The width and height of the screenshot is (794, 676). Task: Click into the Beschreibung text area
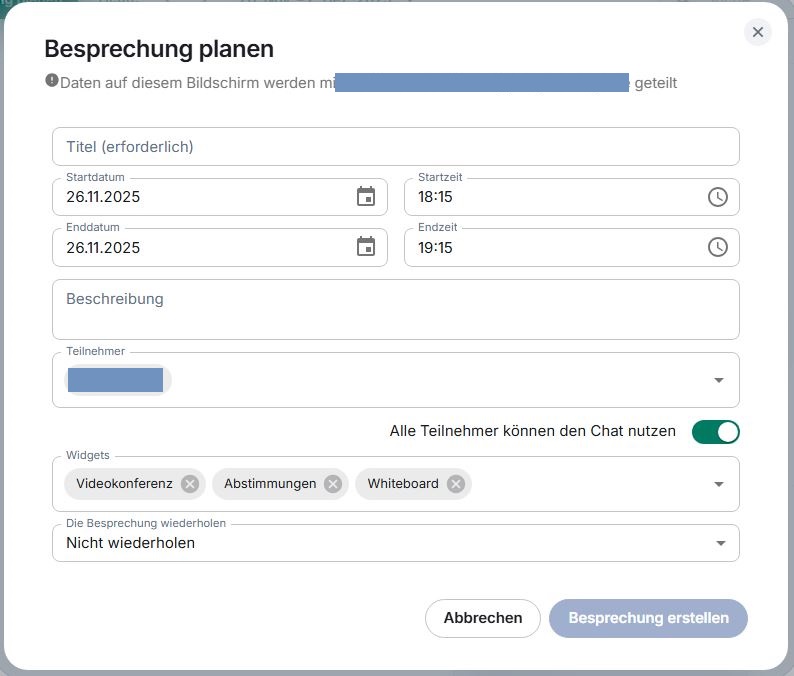pyautogui.click(x=395, y=309)
